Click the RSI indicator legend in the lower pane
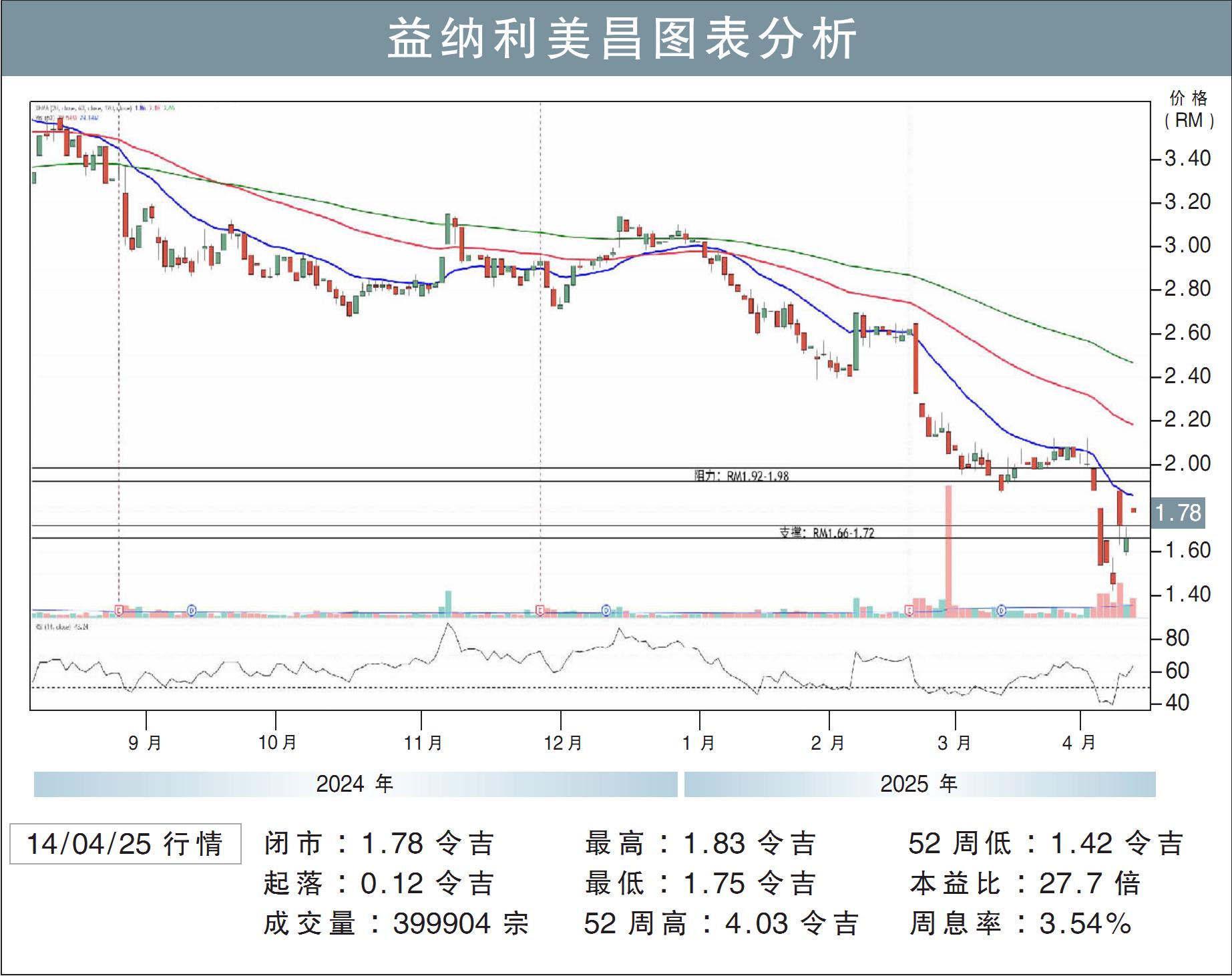Image resolution: width=1232 pixels, height=976 pixels. [61, 627]
